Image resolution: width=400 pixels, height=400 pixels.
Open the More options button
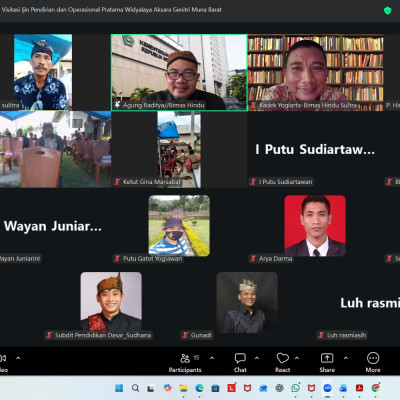(373, 363)
